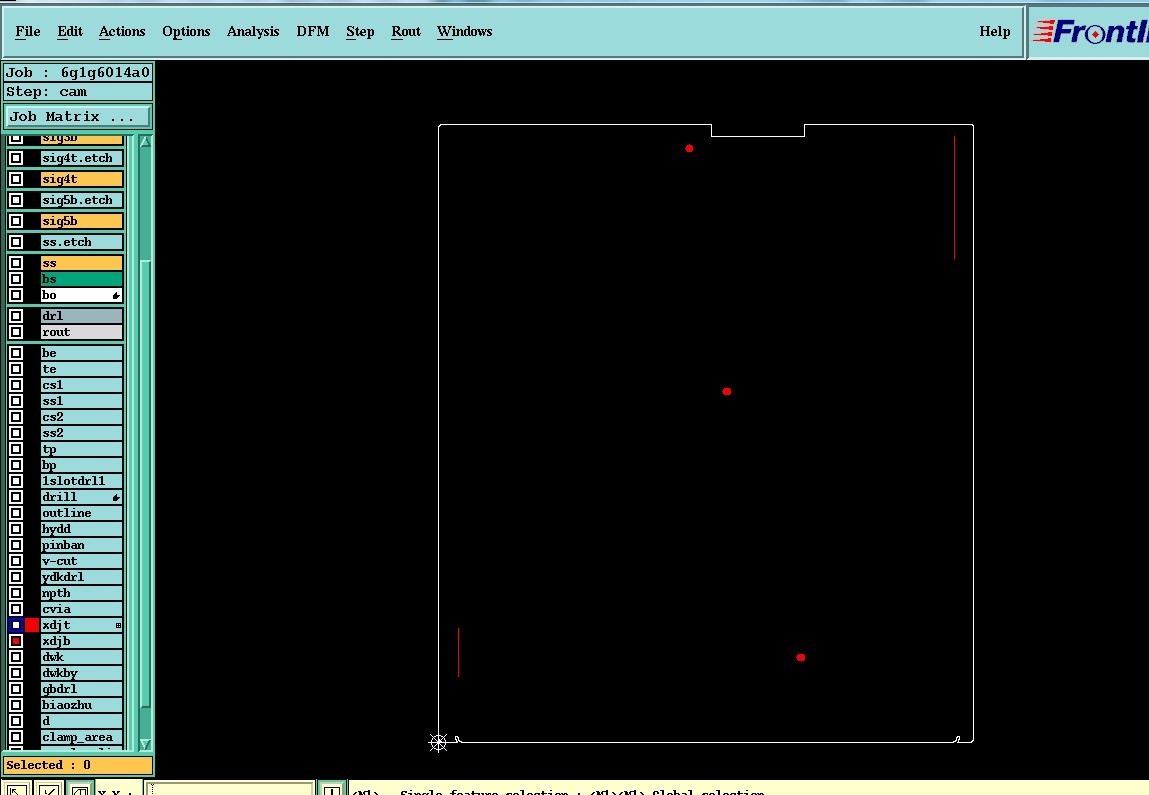
Task: Open the File menu
Action: point(28,32)
